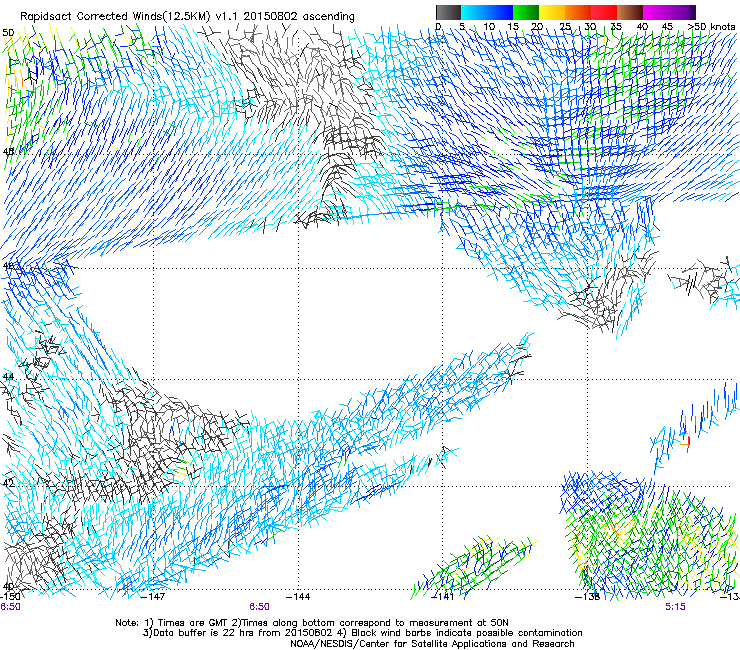The image size is (740, 650).
Task: Click the '6:50' time label between -147 and -144
Action: 260,607
